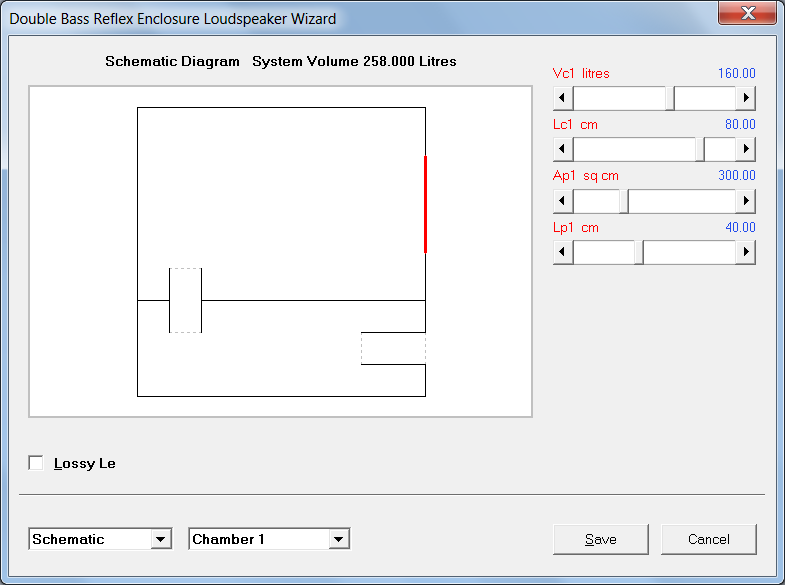Open the Chamber 1 dropdown
The image size is (785, 585).
[338, 539]
